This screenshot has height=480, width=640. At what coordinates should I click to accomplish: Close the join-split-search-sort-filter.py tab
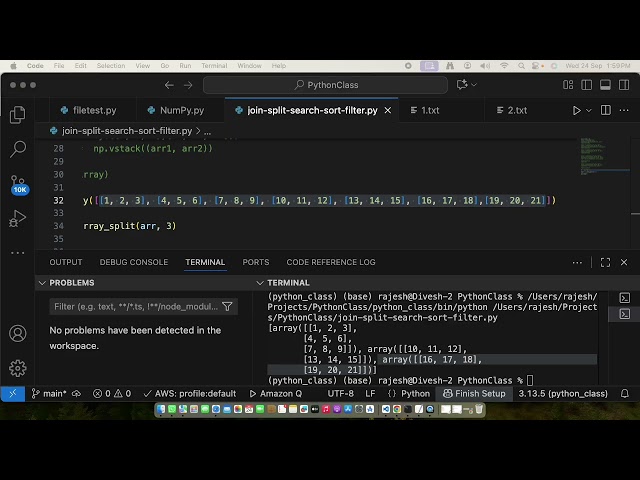coord(388,110)
